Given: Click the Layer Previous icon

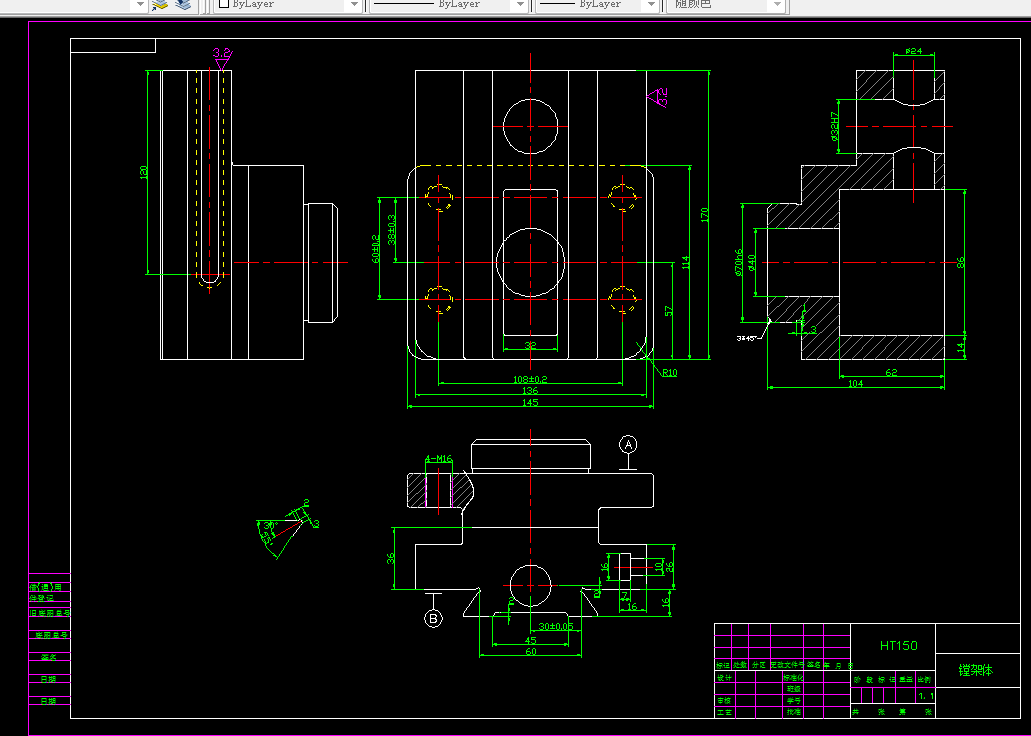Looking at the screenshot, I should [x=183, y=5].
